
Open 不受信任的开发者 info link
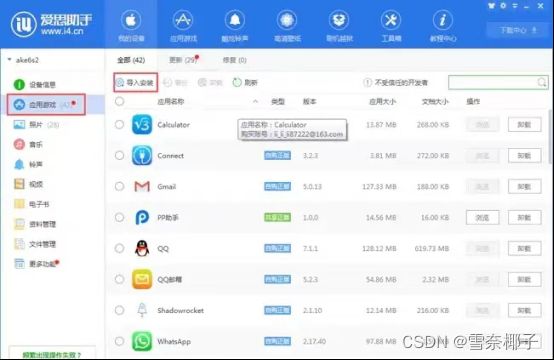coord(395,82)
